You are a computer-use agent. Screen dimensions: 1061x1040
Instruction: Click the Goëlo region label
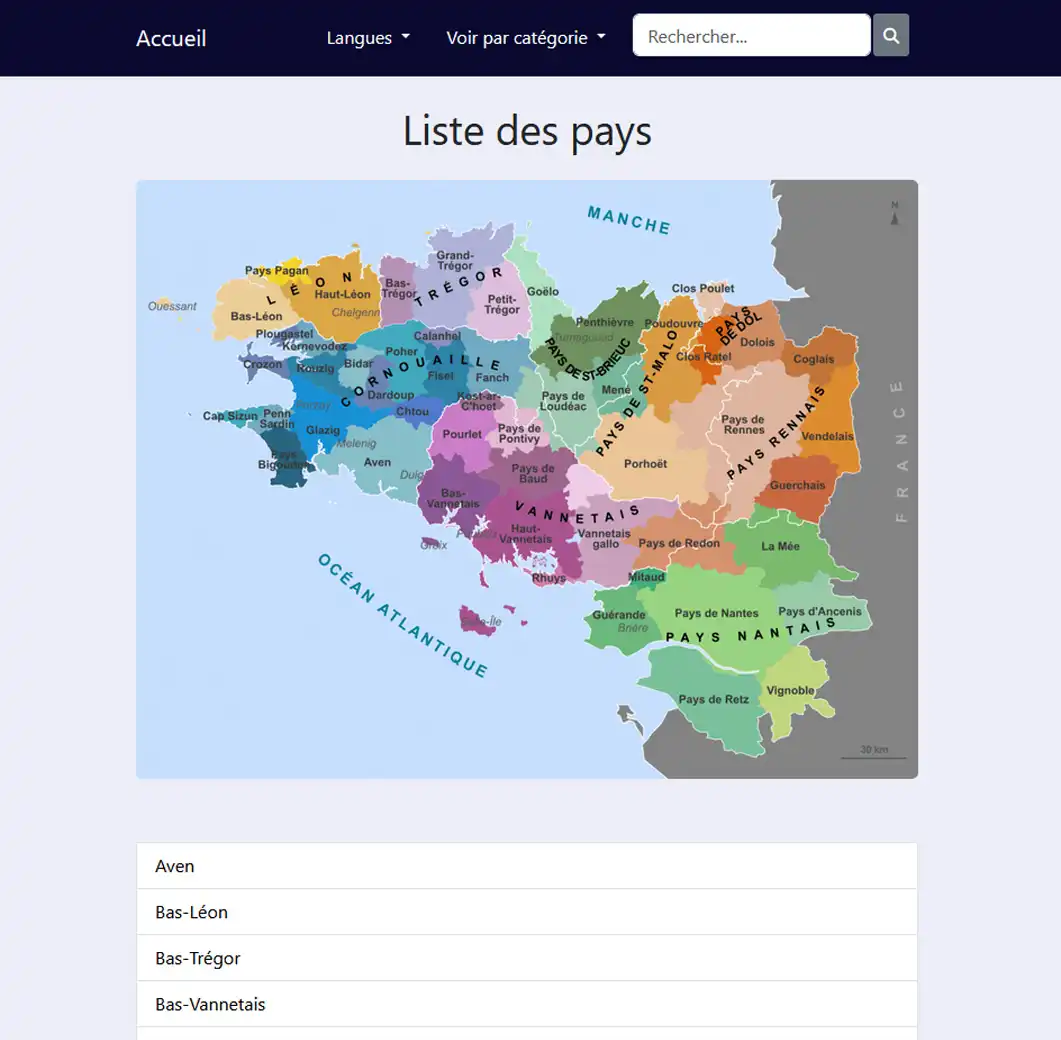pos(543,292)
